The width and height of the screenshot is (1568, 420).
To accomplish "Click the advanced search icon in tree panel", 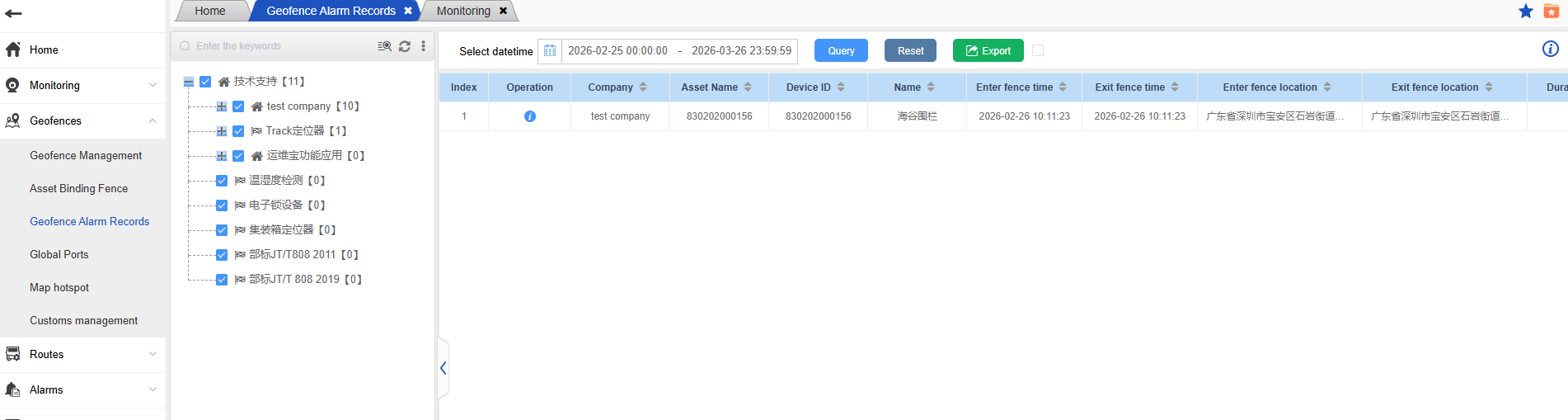I will (384, 46).
